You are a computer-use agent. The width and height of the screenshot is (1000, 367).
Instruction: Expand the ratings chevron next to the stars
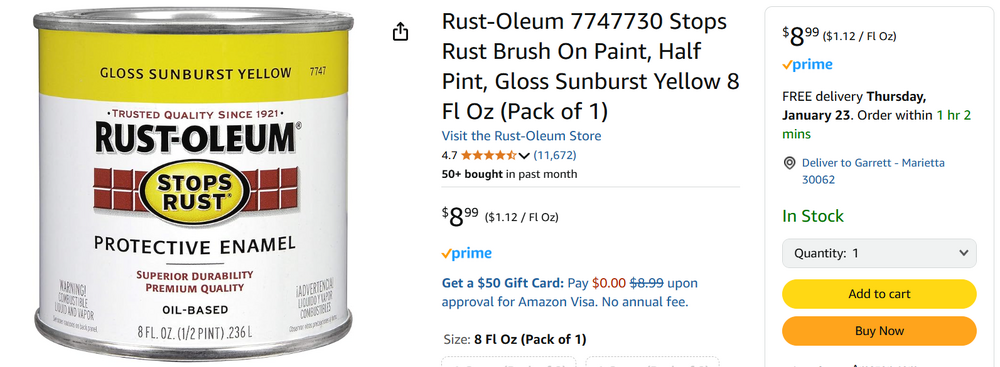(x=524, y=155)
